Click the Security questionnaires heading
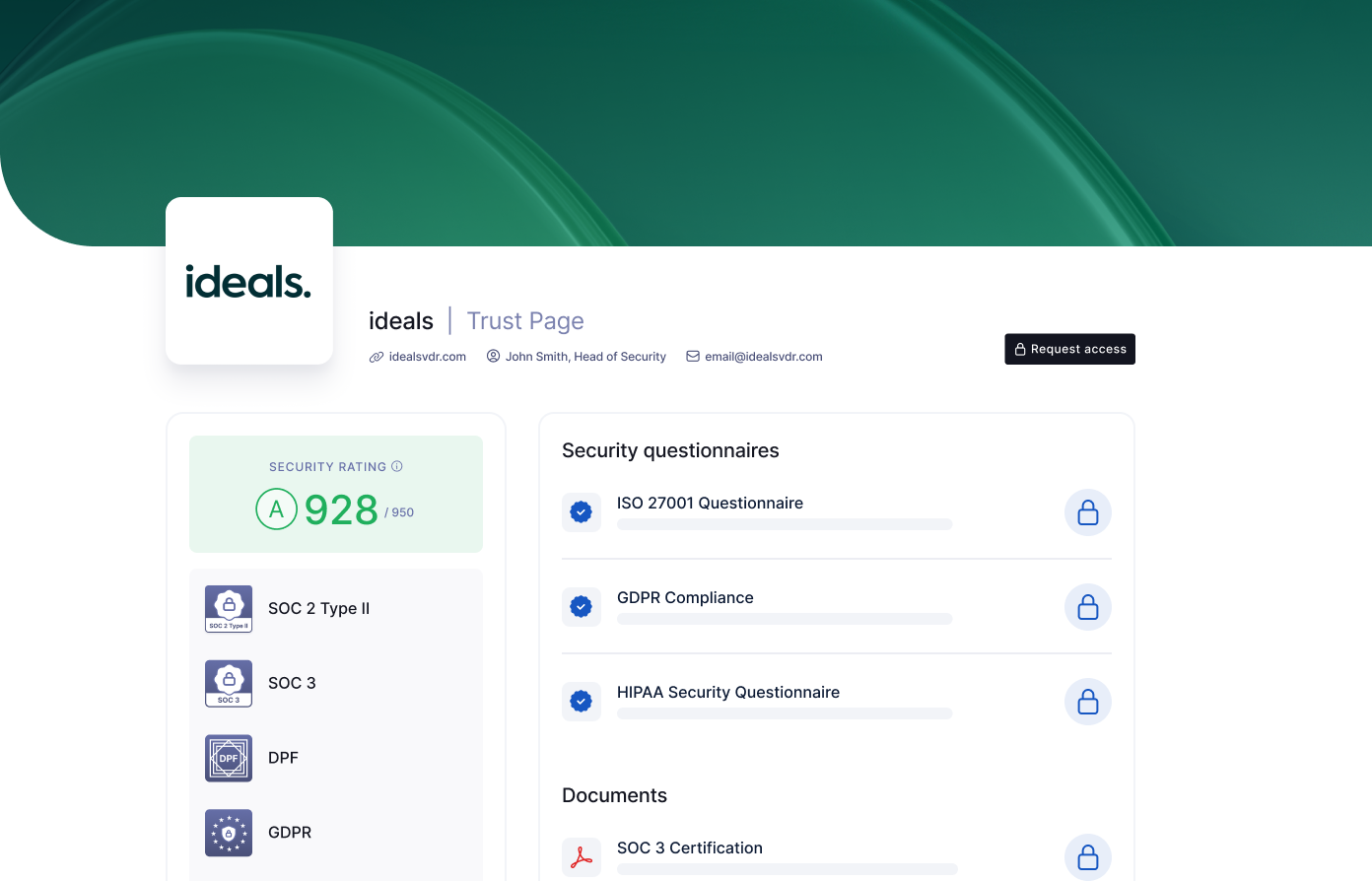The width and height of the screenshot is (1372, 881). point(670,450)
